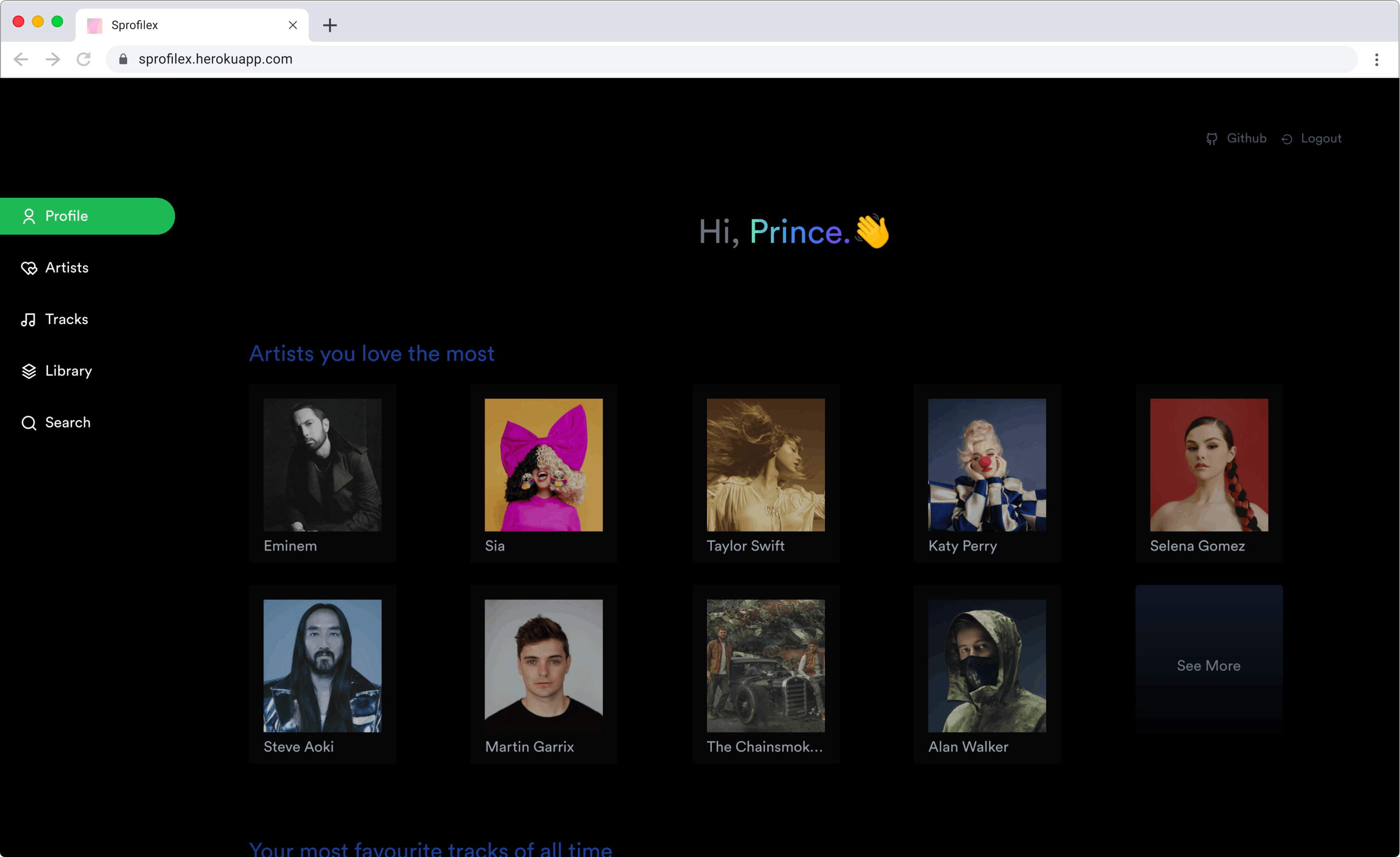
Task: Open Search in the sidebar
Action: 56,423
